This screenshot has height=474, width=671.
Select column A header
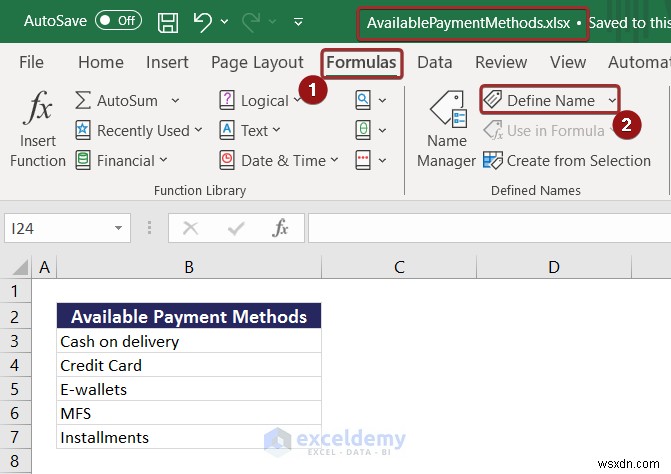click(44, 267)
